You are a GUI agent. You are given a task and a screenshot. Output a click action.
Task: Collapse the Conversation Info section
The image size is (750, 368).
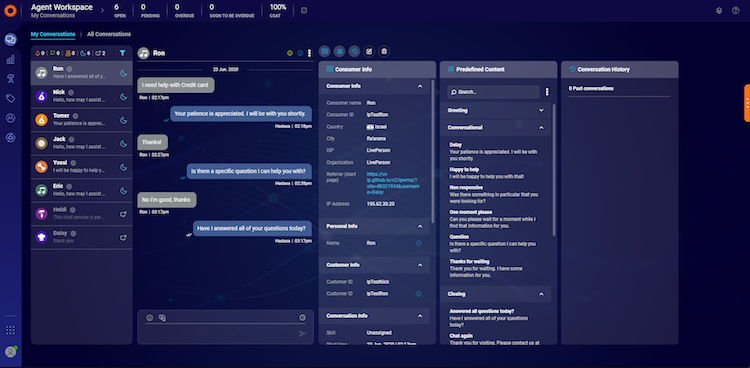click(420, 316)
